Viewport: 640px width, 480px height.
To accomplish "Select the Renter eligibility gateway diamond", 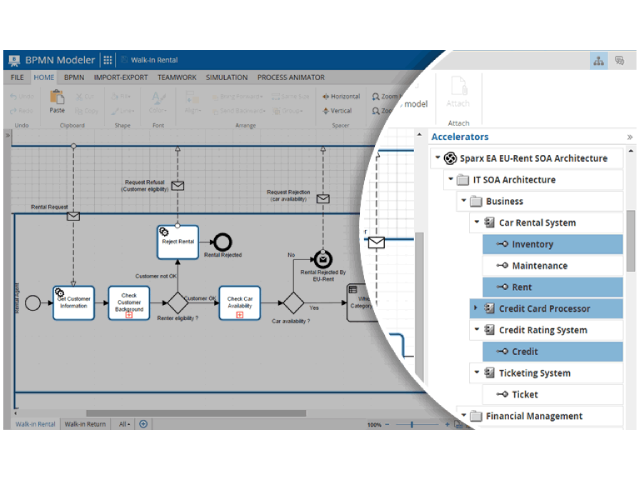I will click(178, 303).
